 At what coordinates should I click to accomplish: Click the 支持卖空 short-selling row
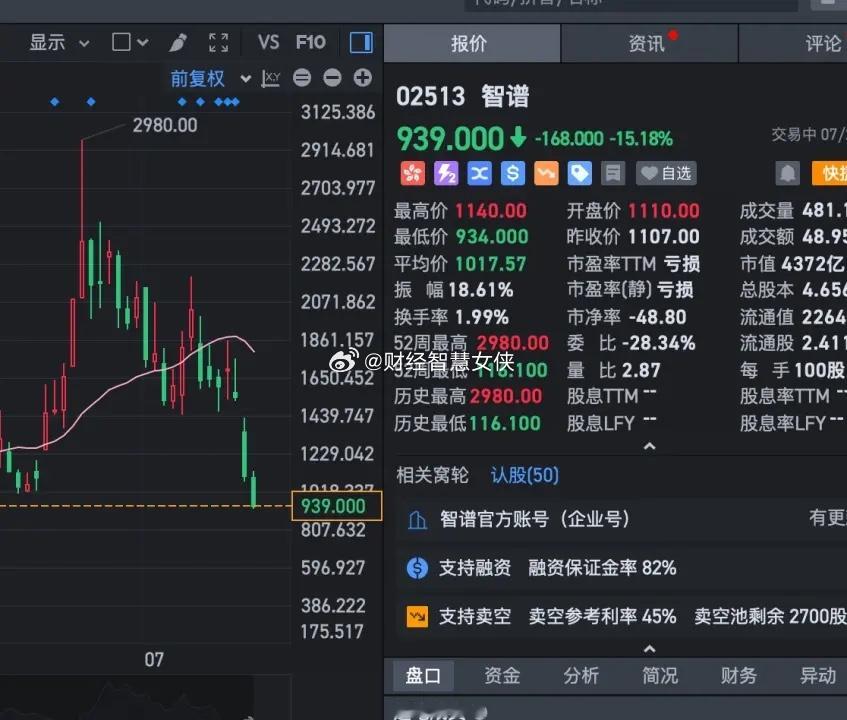point(621,616)
